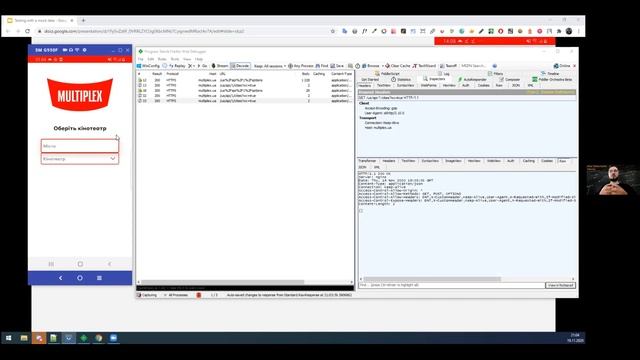Image resolution: width=640 pixels, height=360 pixels.
Task: Toggle the Decode toolbar button
Action: 240,66
